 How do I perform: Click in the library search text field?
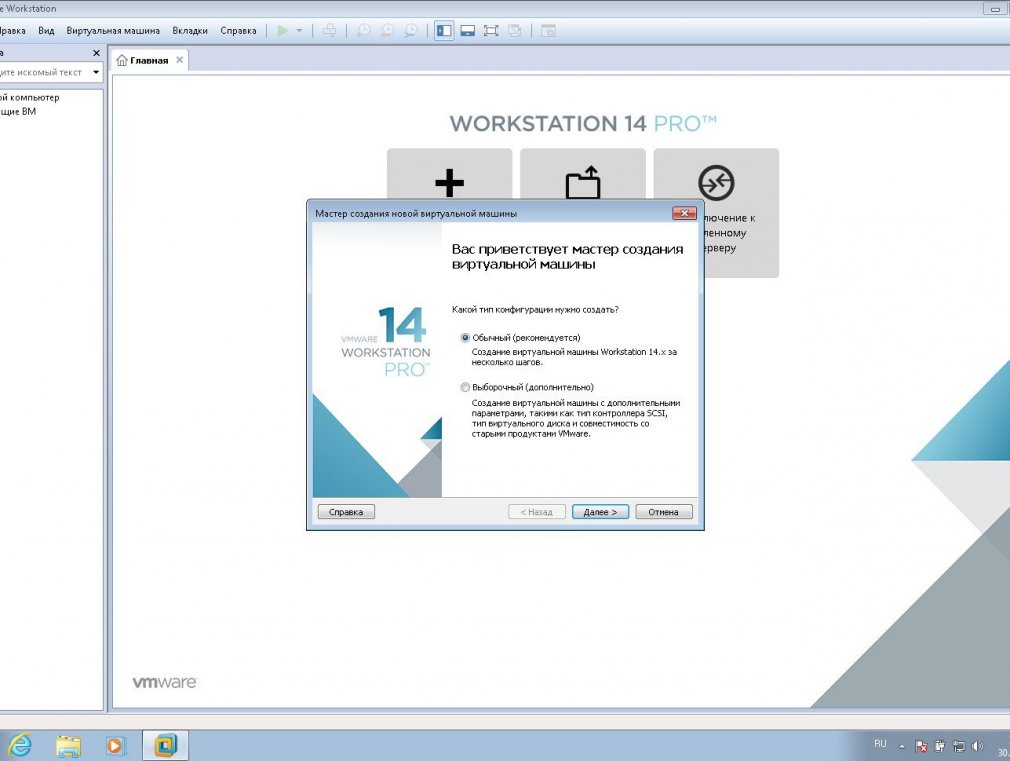pyautogui.click(x=43, y=72)
